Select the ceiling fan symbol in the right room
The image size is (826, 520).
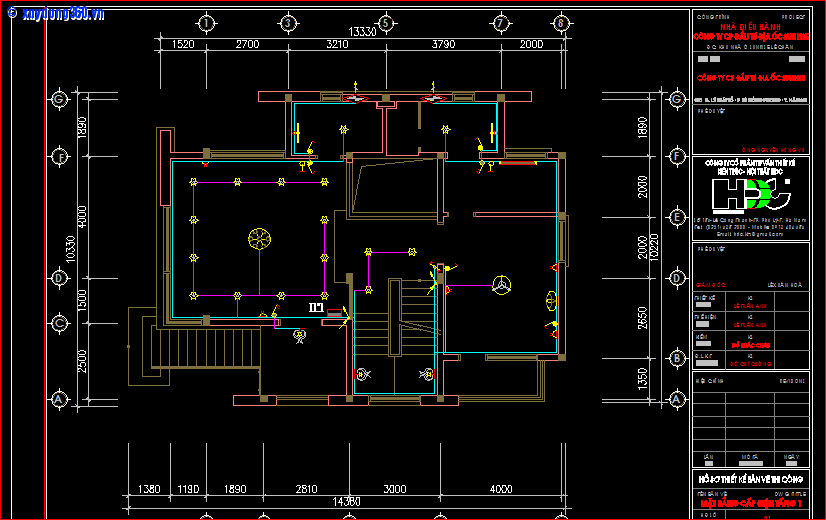point(498,284)
